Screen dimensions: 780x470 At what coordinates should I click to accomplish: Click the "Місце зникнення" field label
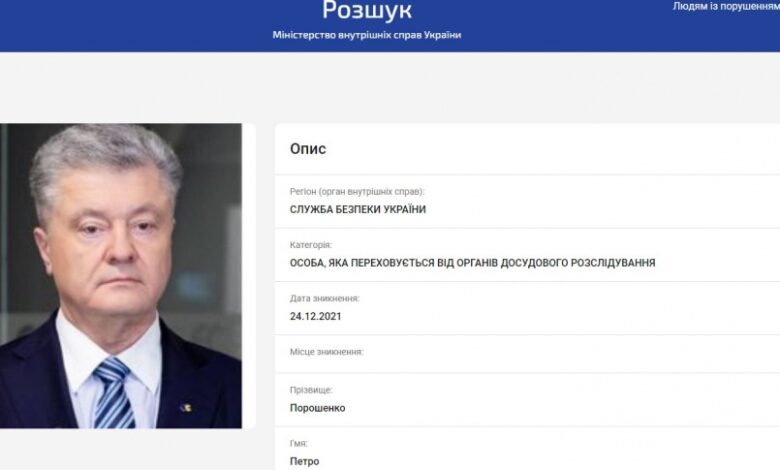pos(326,352)
